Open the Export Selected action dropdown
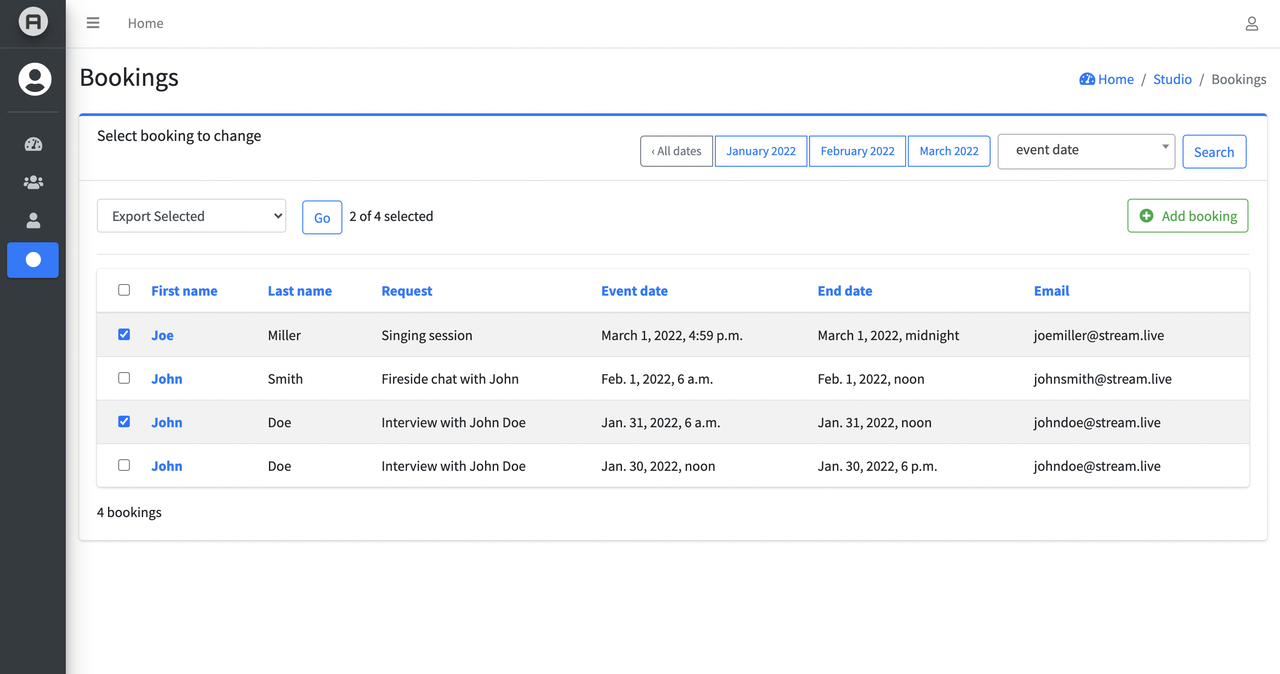This screenshot has width=1280, height=674. (x=191, y=216)
